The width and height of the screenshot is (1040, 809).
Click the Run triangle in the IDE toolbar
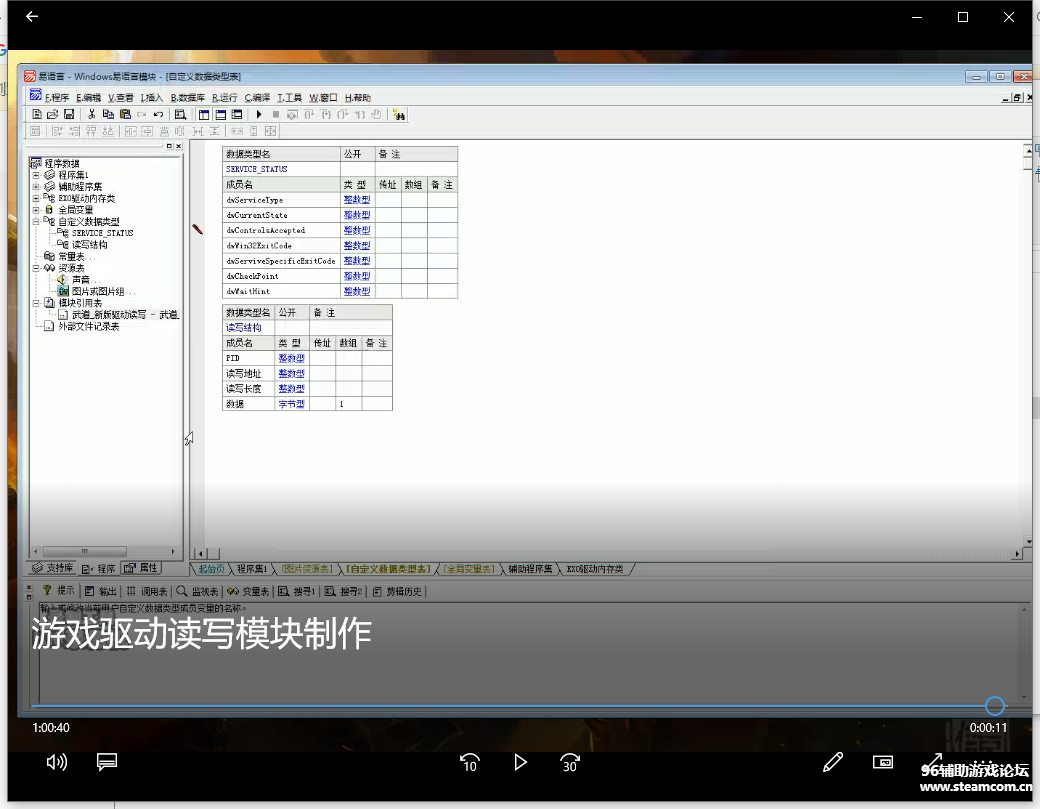point(259,115)
